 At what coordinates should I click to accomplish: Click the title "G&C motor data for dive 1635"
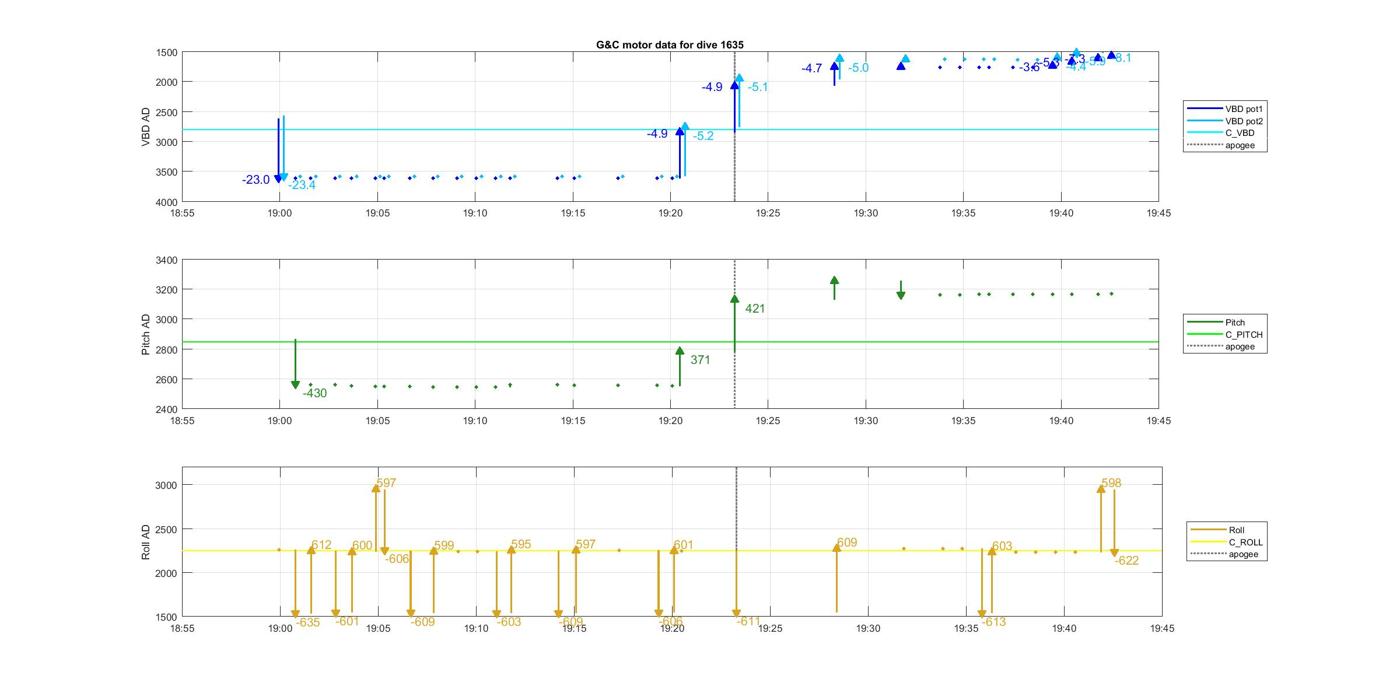tap(670, 44)
